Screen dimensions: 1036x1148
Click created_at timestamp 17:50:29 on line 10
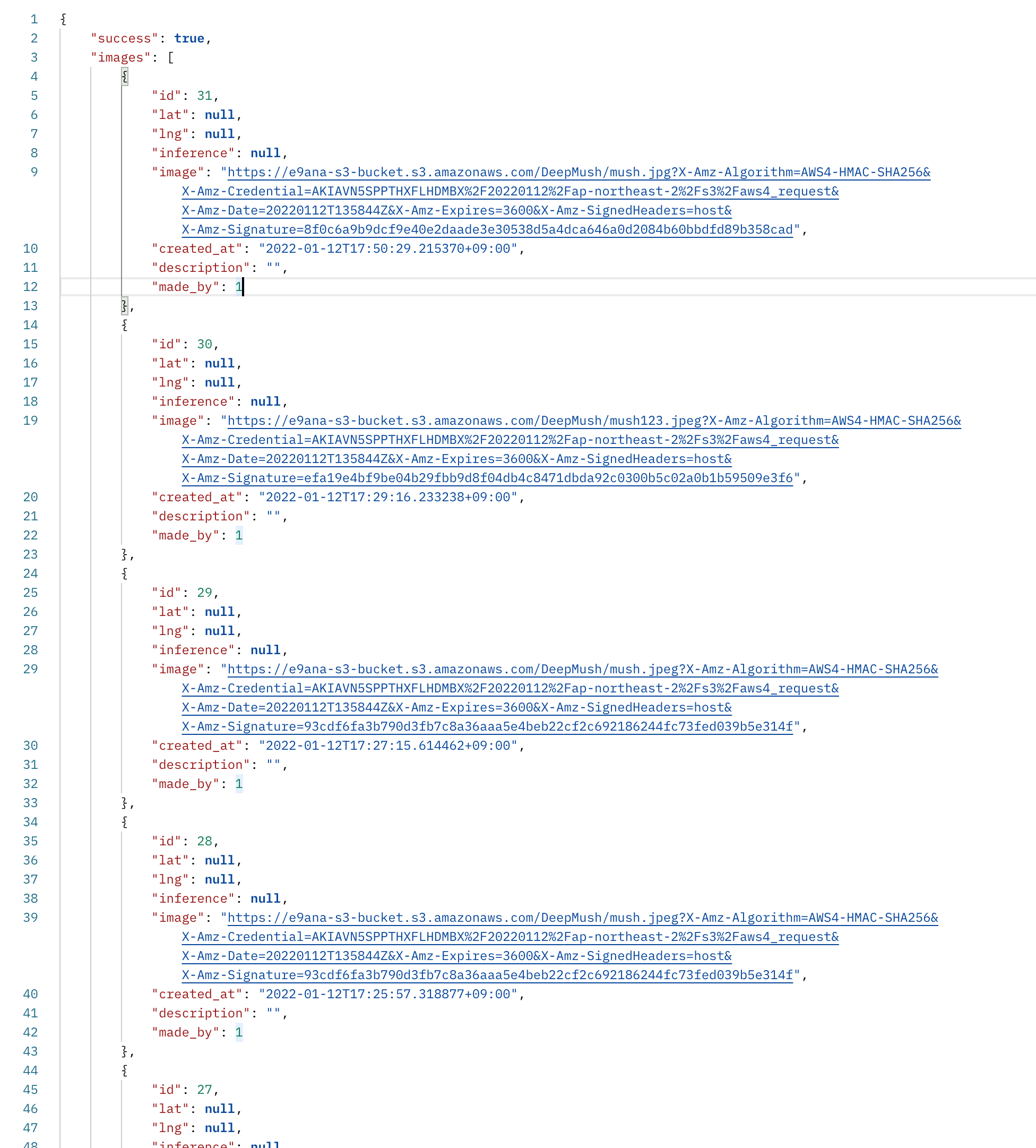(387, 249)
